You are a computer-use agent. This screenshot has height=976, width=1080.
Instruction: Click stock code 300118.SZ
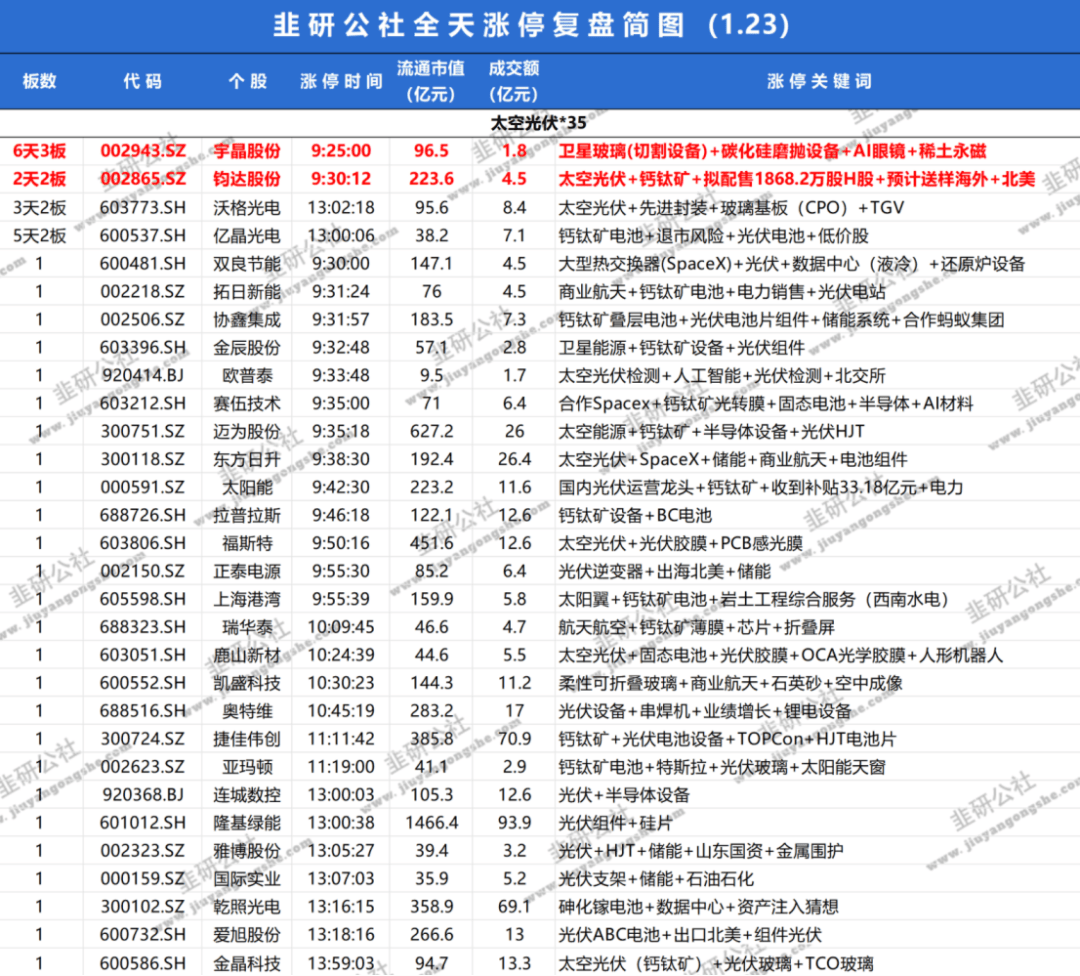point(142,460)
